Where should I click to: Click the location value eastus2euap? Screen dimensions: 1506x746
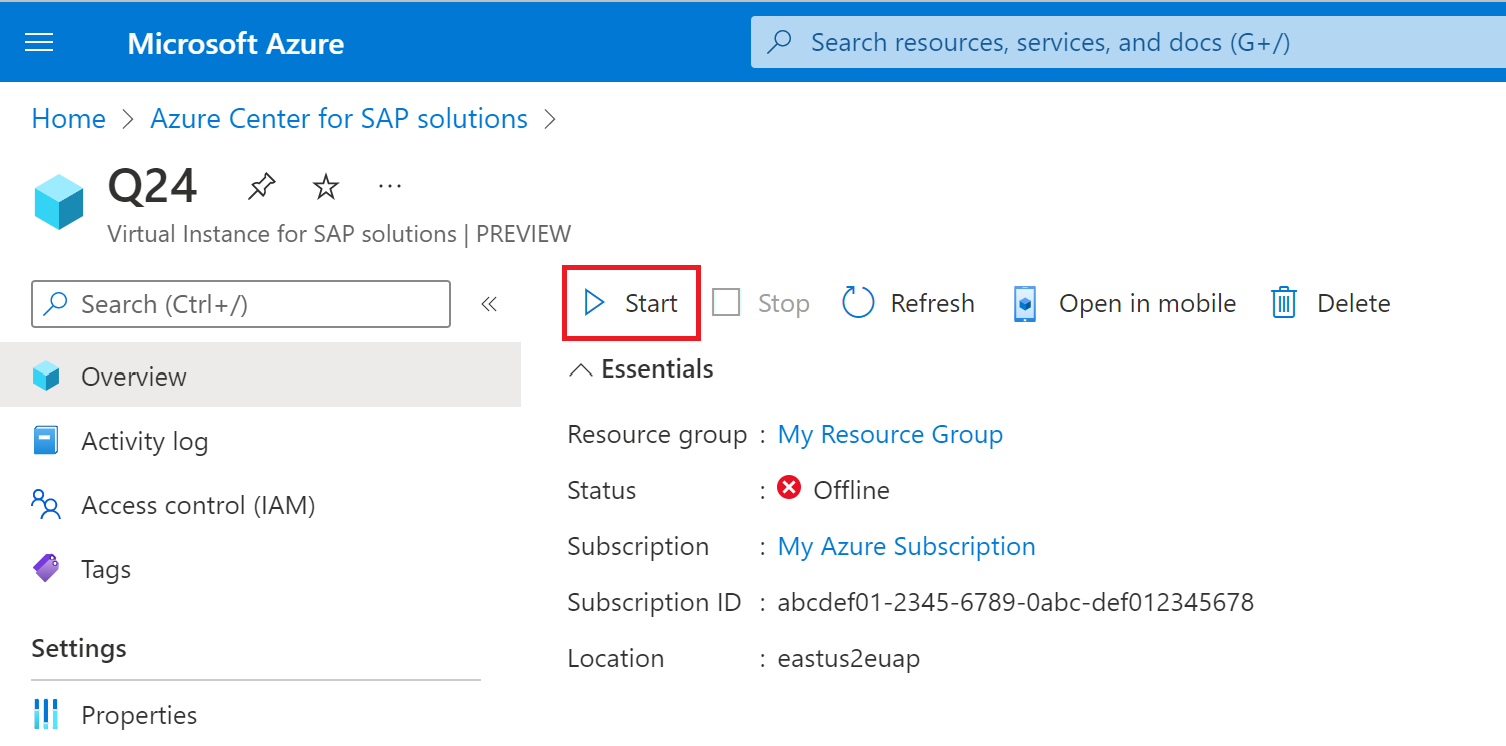tap(849, 658)
